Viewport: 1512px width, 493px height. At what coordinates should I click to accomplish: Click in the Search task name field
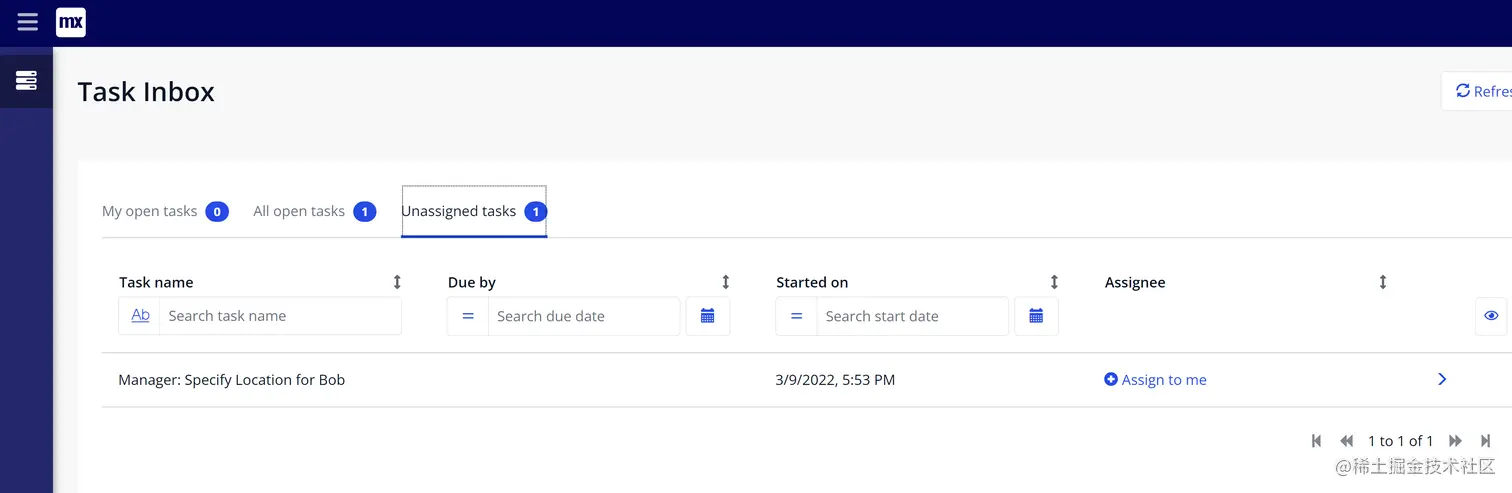(x=279, y=316)
